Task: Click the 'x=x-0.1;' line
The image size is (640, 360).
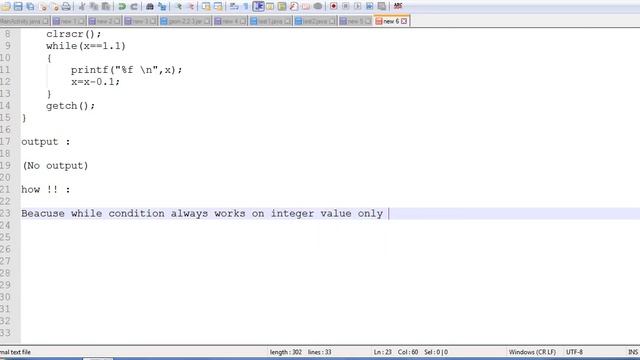Action: pyautogui.click(x=96, y=82)
